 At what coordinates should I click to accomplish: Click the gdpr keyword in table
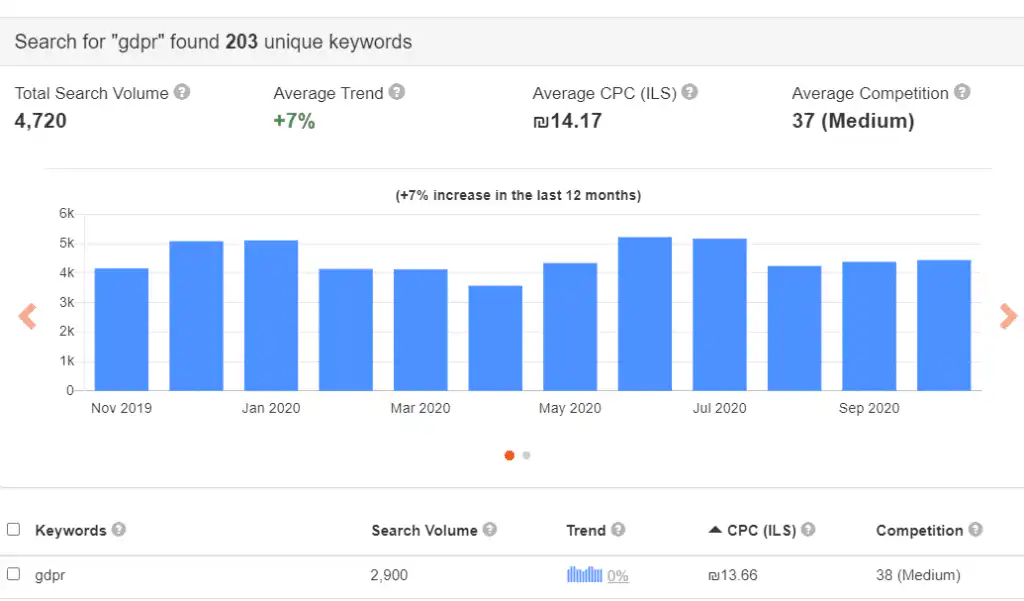click(x=50, y=575)
